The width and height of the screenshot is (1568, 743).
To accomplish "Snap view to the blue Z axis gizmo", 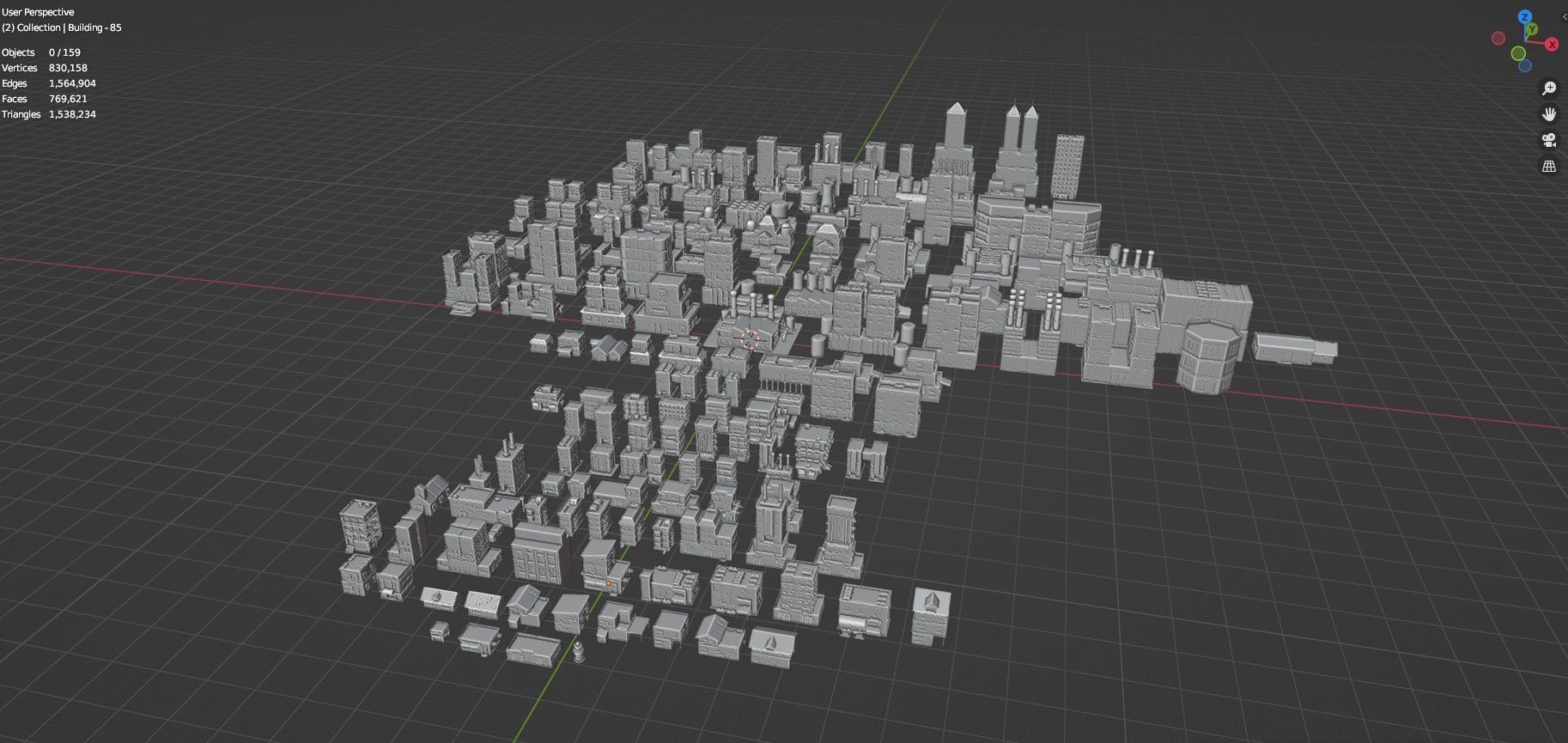I will (x=1524, y=16).
